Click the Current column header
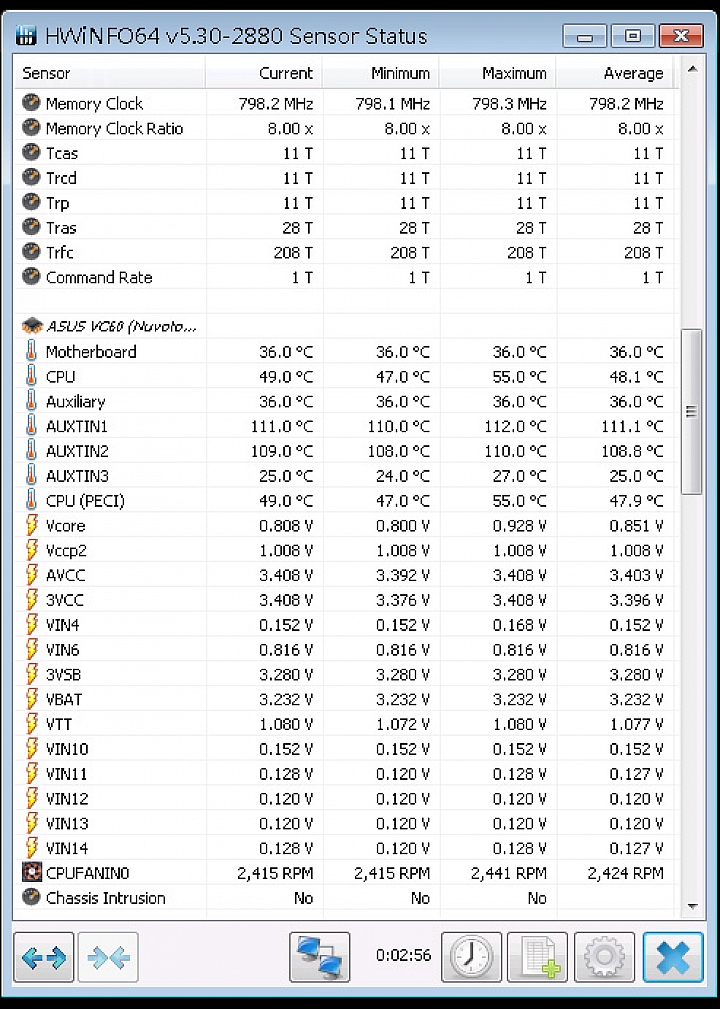The image size is (720, 1009). (264, 73)
